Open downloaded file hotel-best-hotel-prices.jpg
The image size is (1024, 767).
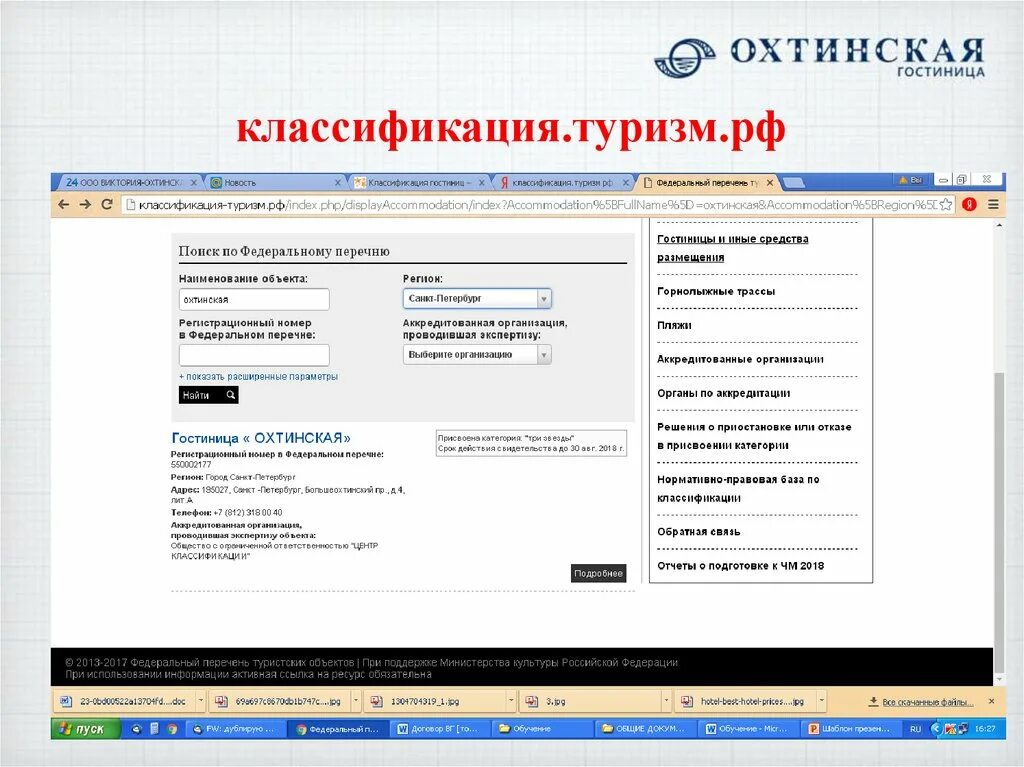tap(745, 701)
